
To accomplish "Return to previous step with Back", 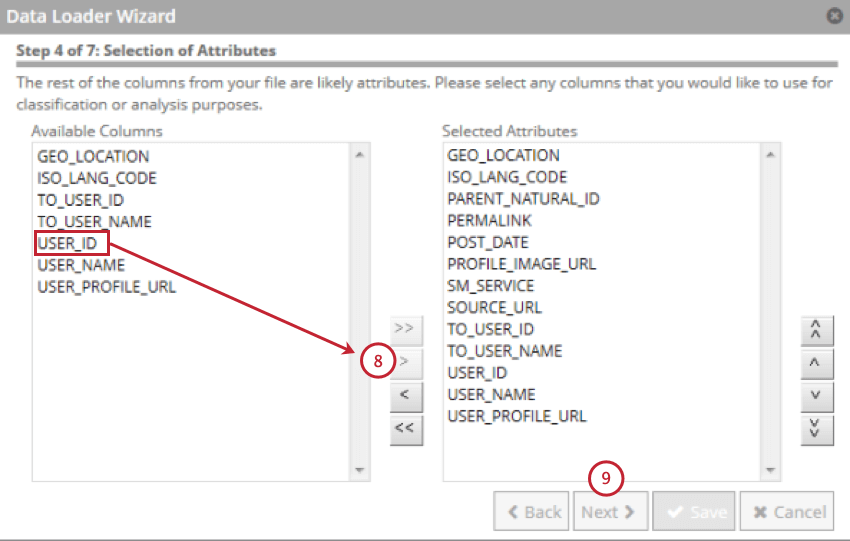I will pyautogui.click(x=531, y=512).
